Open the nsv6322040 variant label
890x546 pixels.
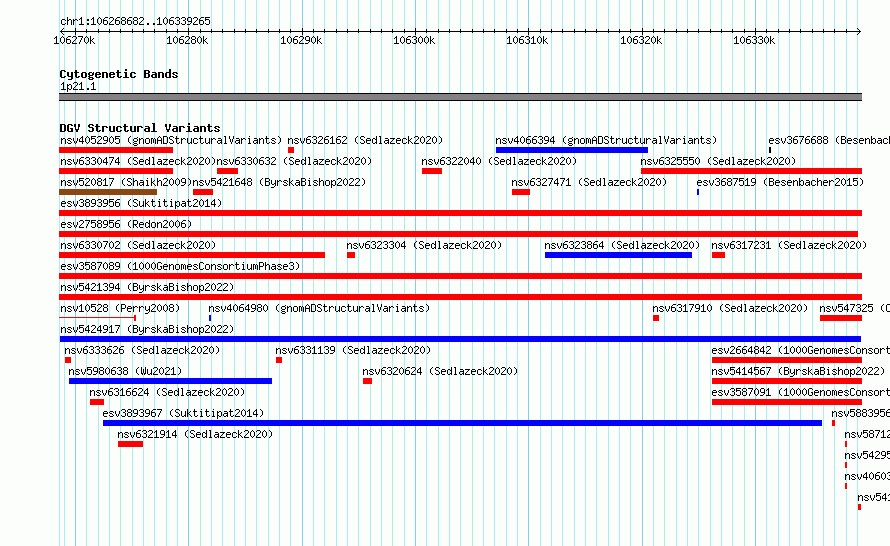(x=499, y=161)
